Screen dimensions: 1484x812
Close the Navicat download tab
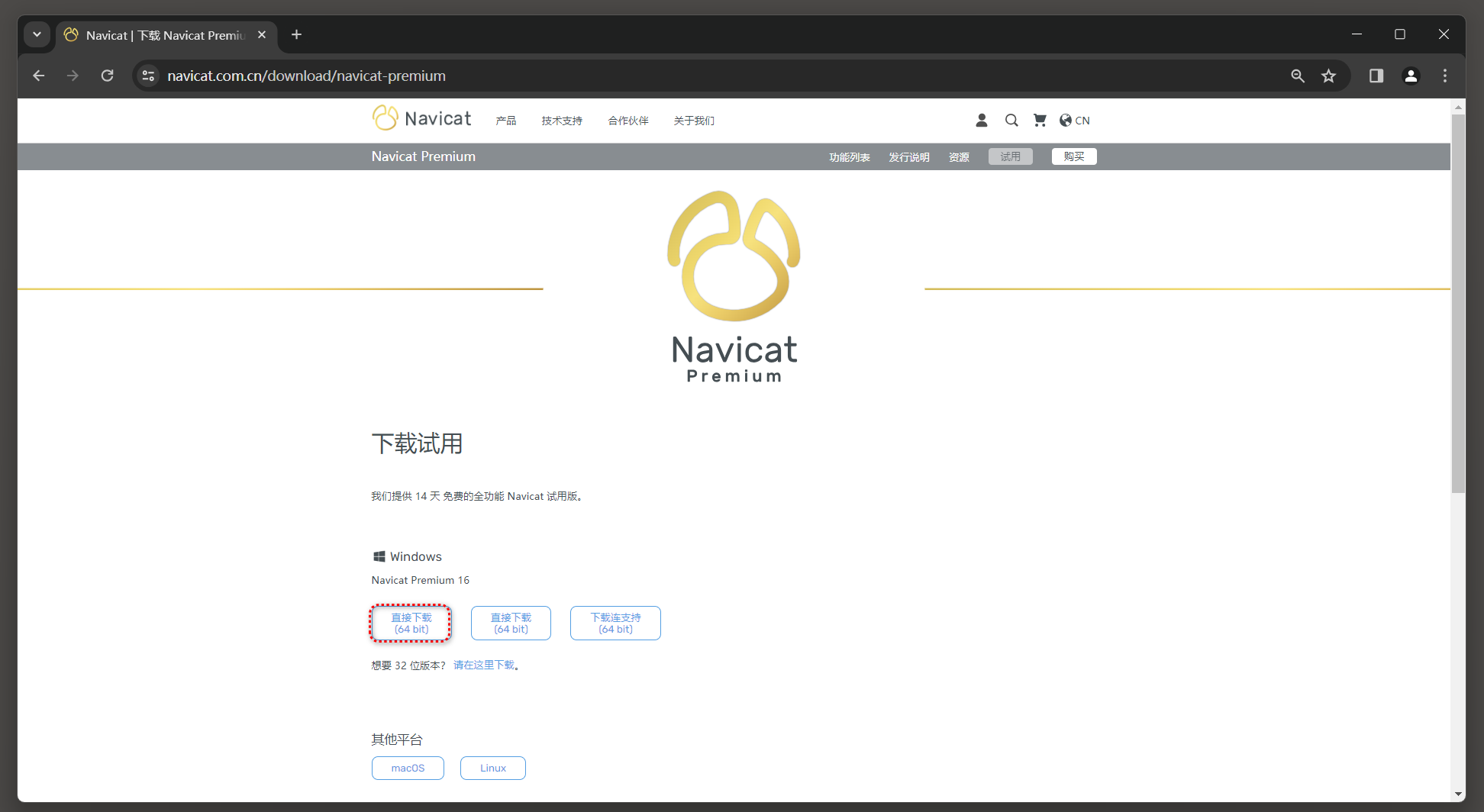262,34
